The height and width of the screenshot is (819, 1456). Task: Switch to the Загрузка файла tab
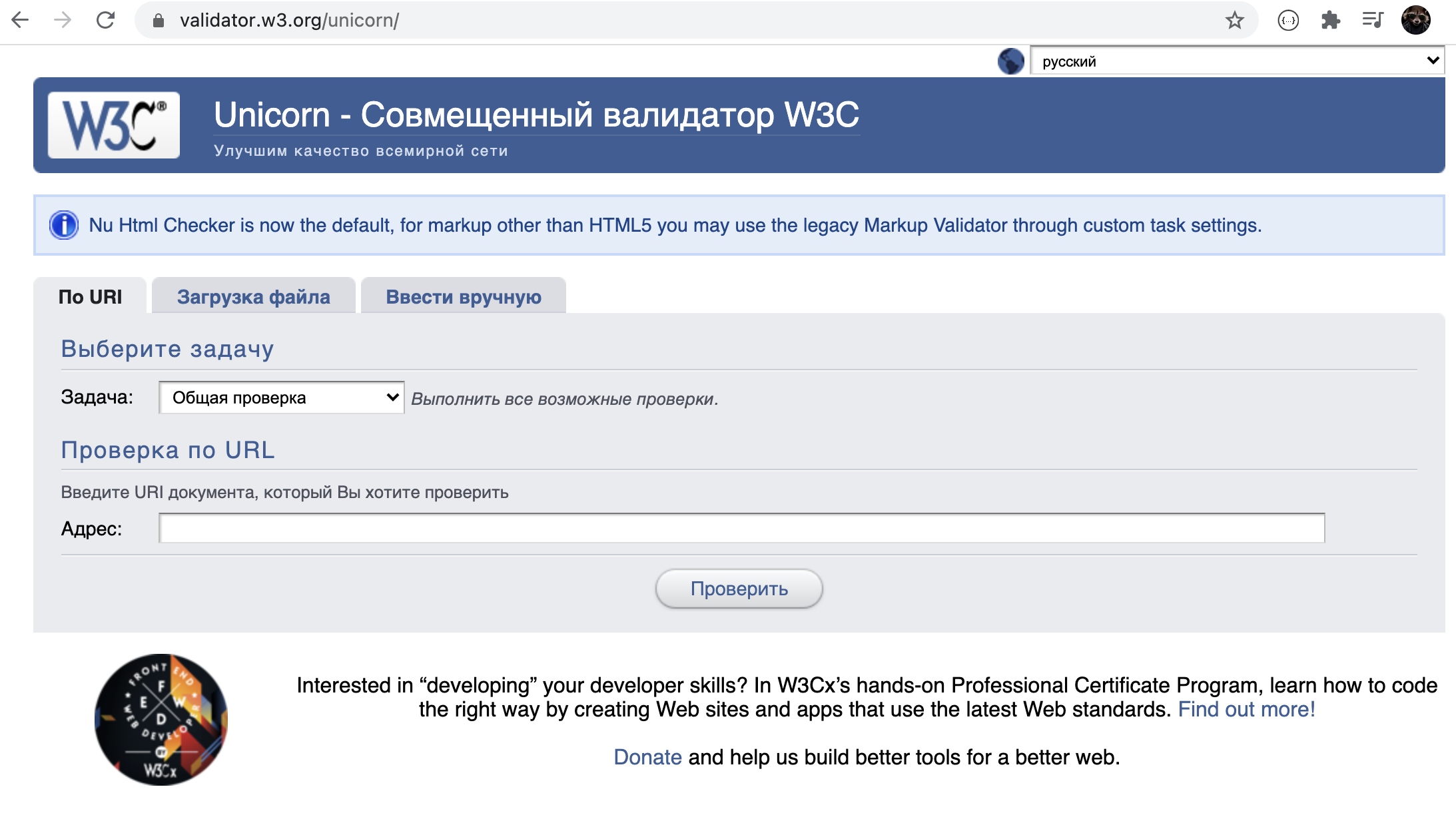pyautogui.click(x=253, y=296)
